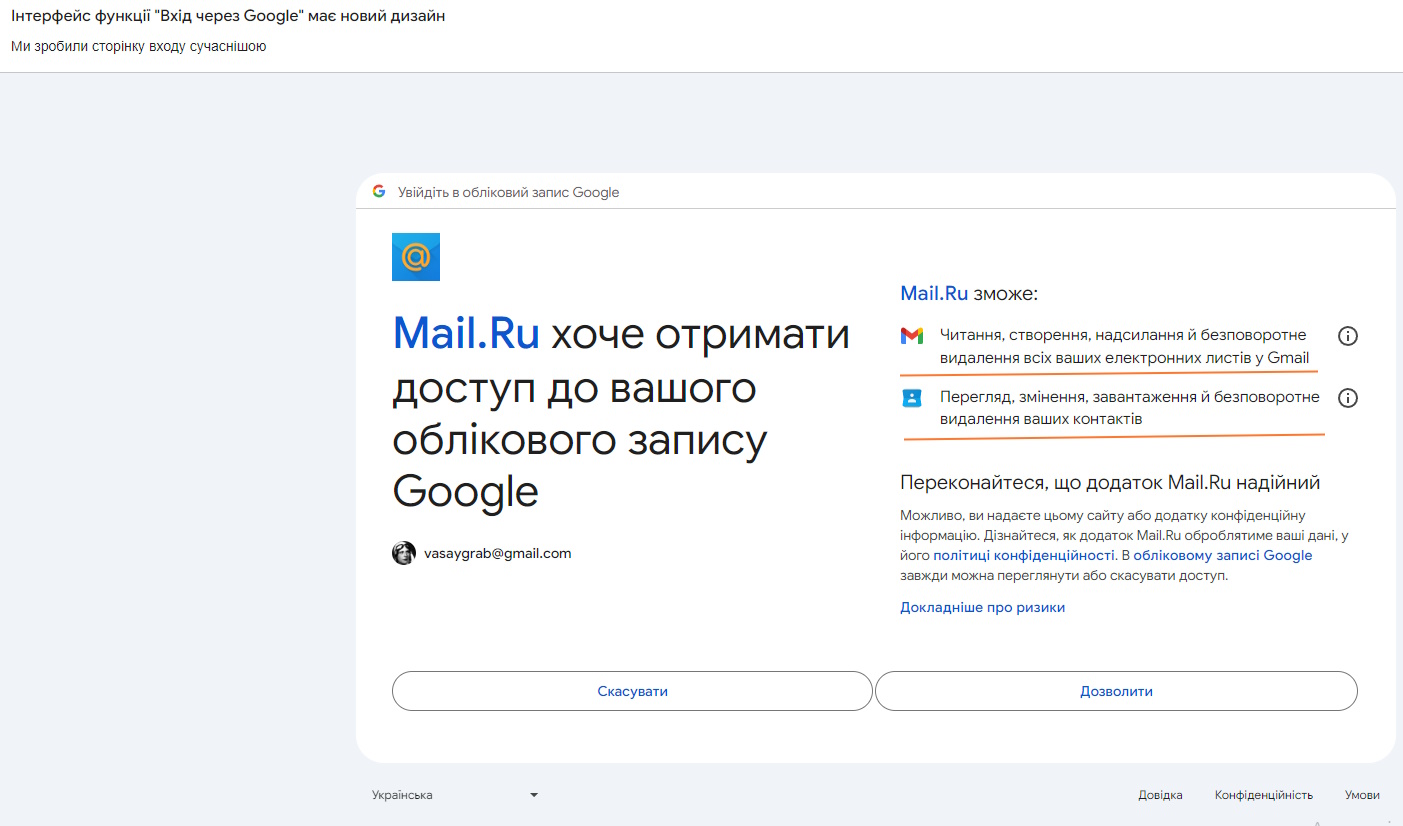Open the Довідка footer link
This screenshot has width=1403, height=826.
[x=1160, y=795]
